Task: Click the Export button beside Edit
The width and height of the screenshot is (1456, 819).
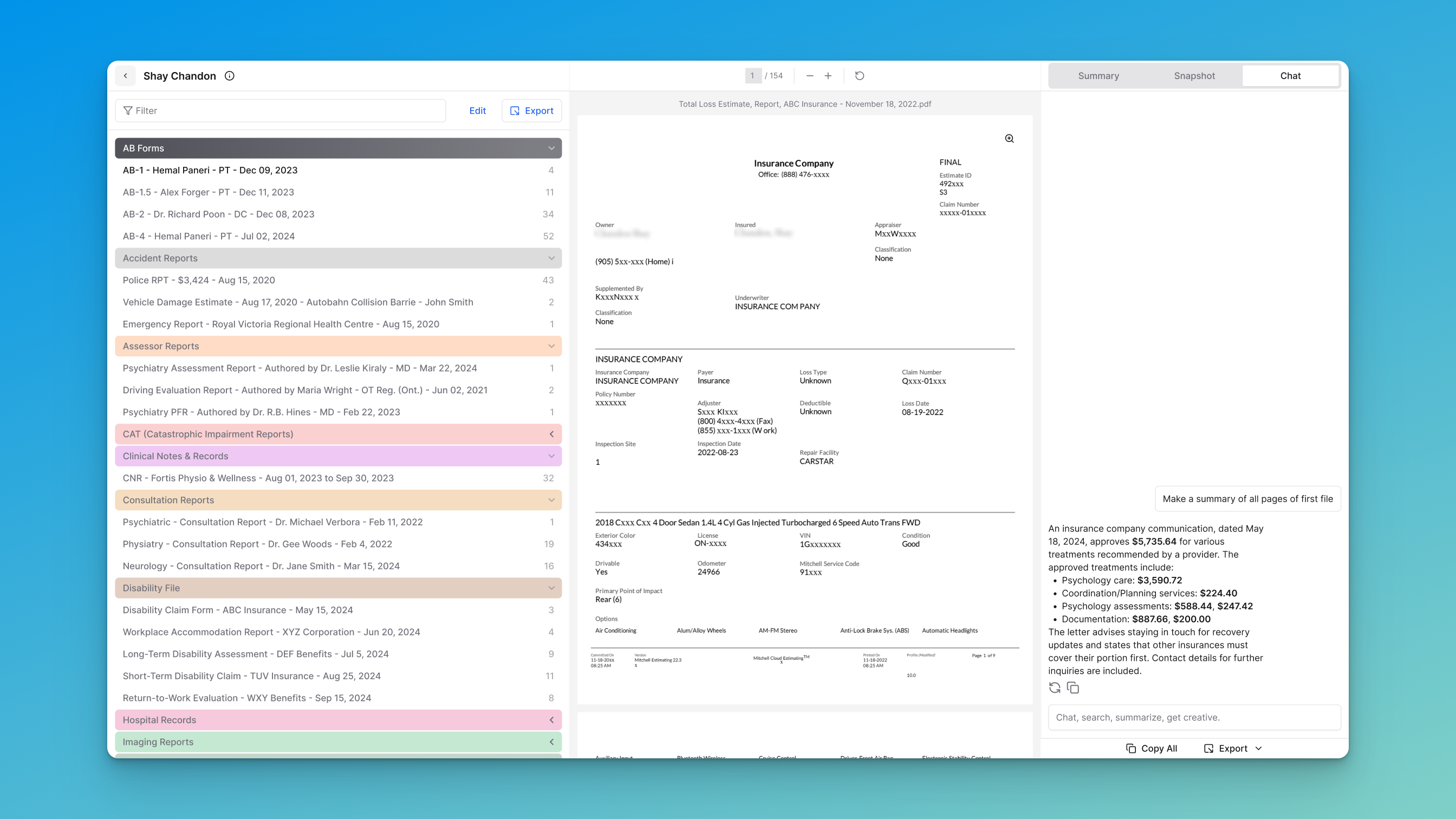Action: coord(531,111)
